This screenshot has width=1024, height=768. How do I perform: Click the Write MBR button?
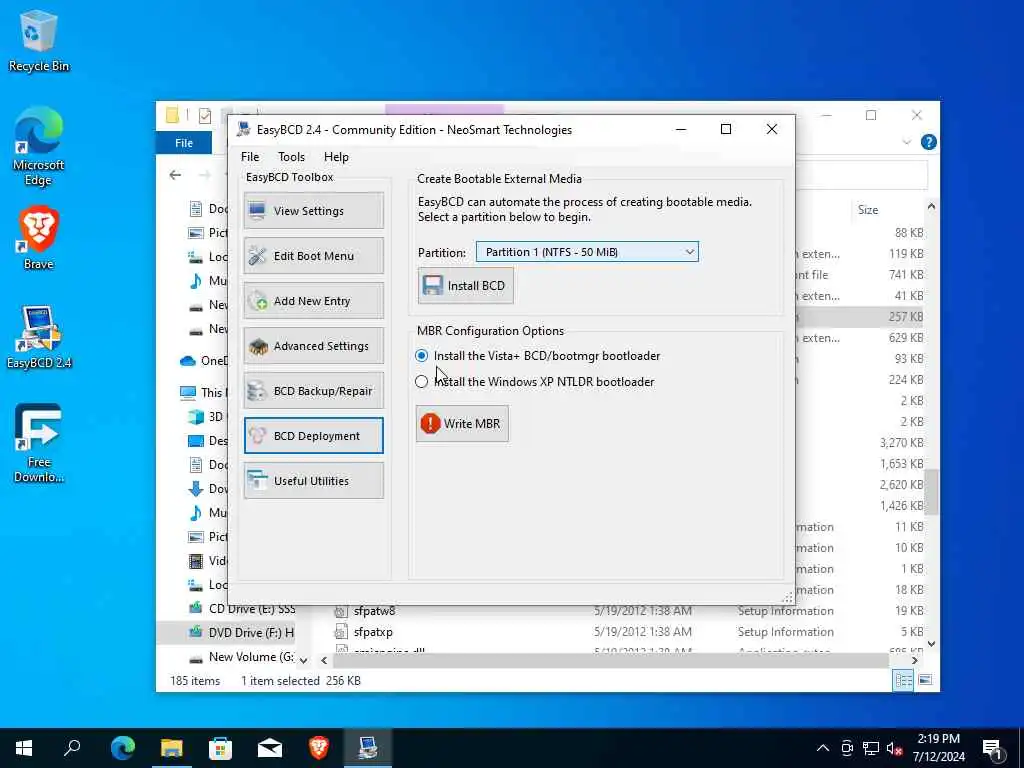click(x=462, y=423)
